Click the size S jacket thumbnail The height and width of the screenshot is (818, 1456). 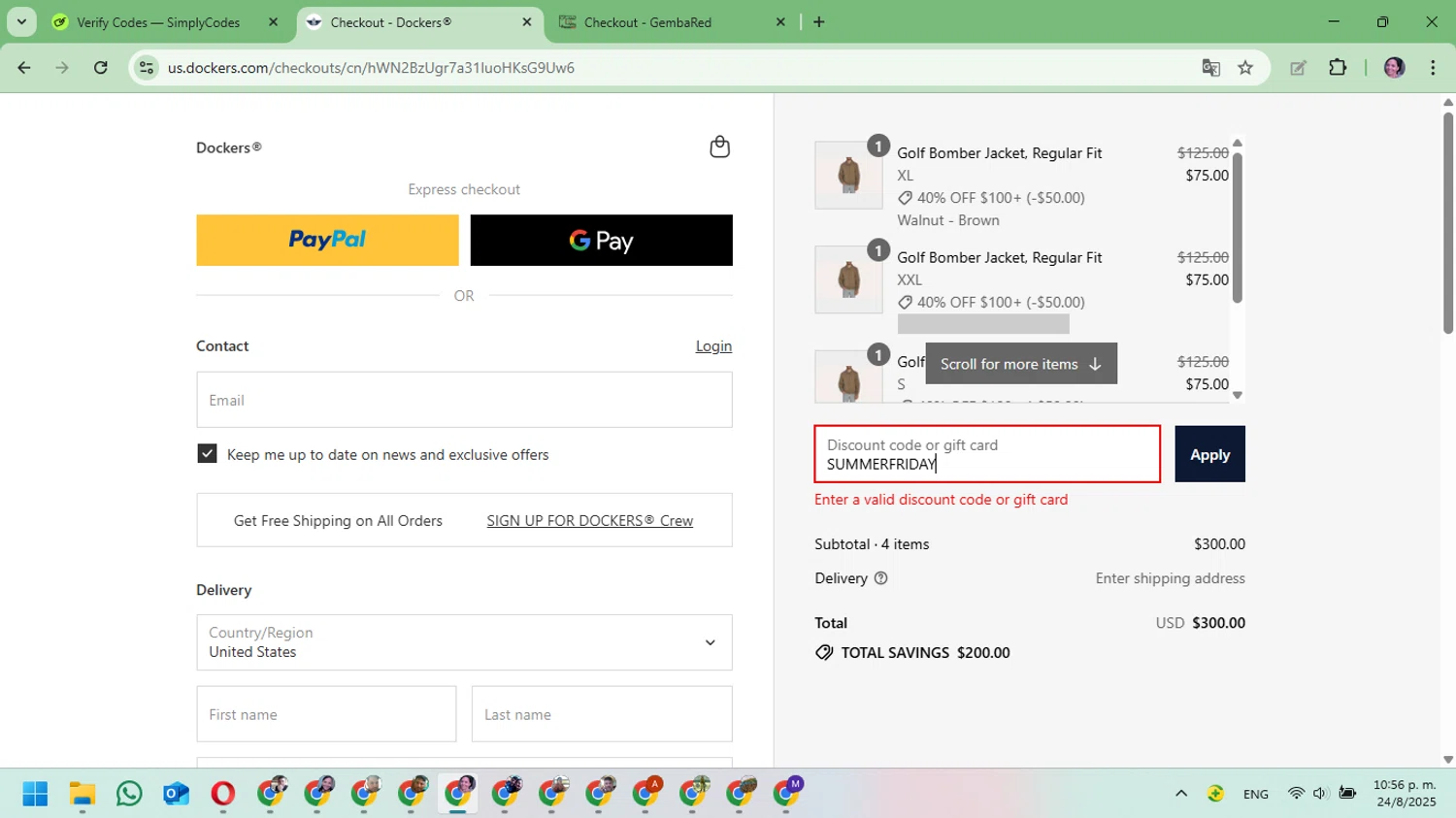point(848,376)
